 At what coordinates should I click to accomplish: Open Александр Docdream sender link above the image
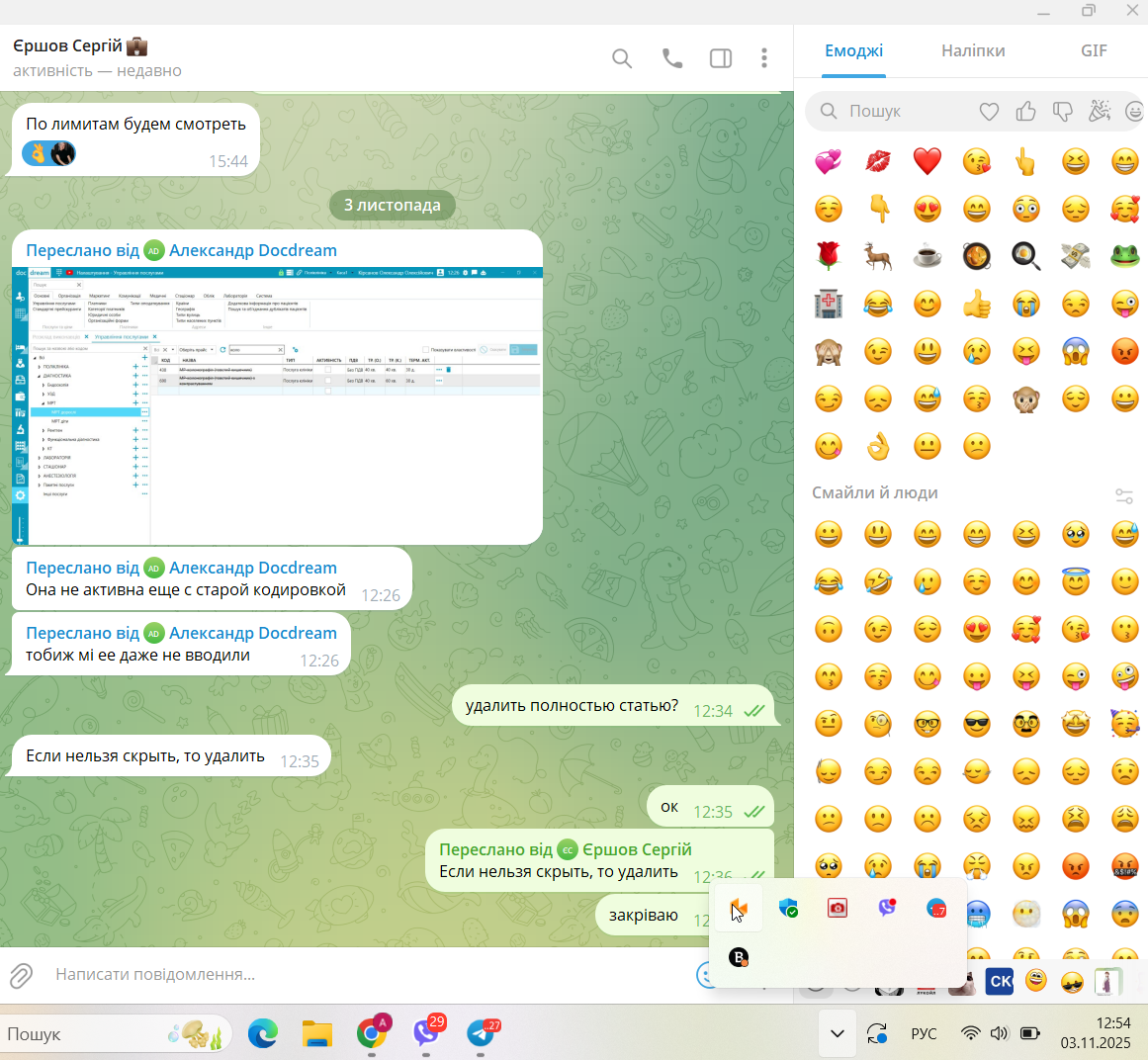point(252,250)
